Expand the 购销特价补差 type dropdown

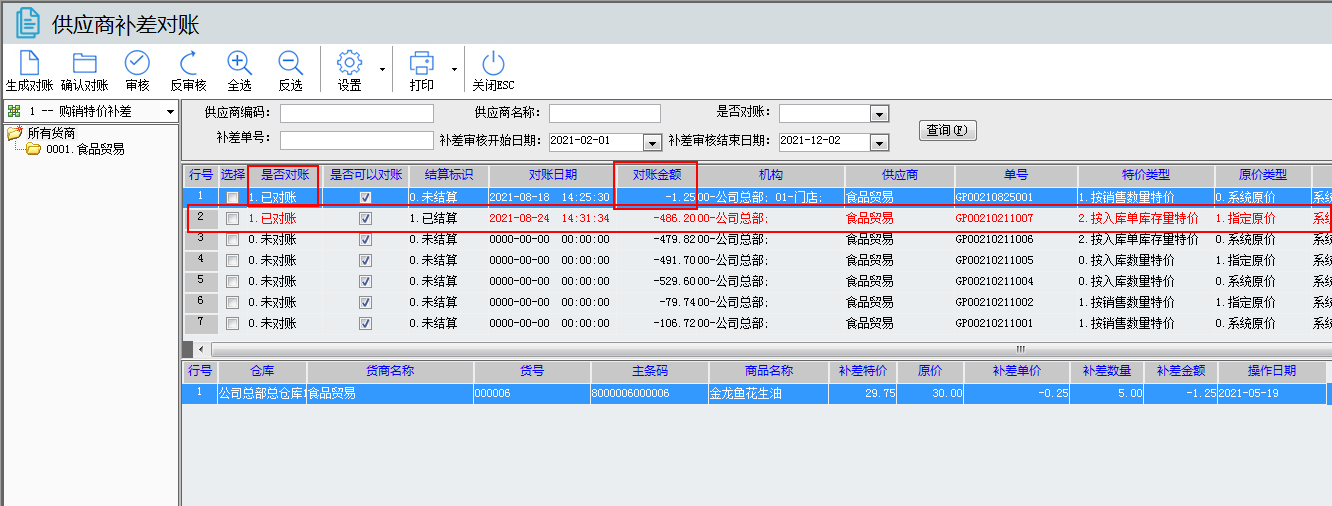[170, 112]
